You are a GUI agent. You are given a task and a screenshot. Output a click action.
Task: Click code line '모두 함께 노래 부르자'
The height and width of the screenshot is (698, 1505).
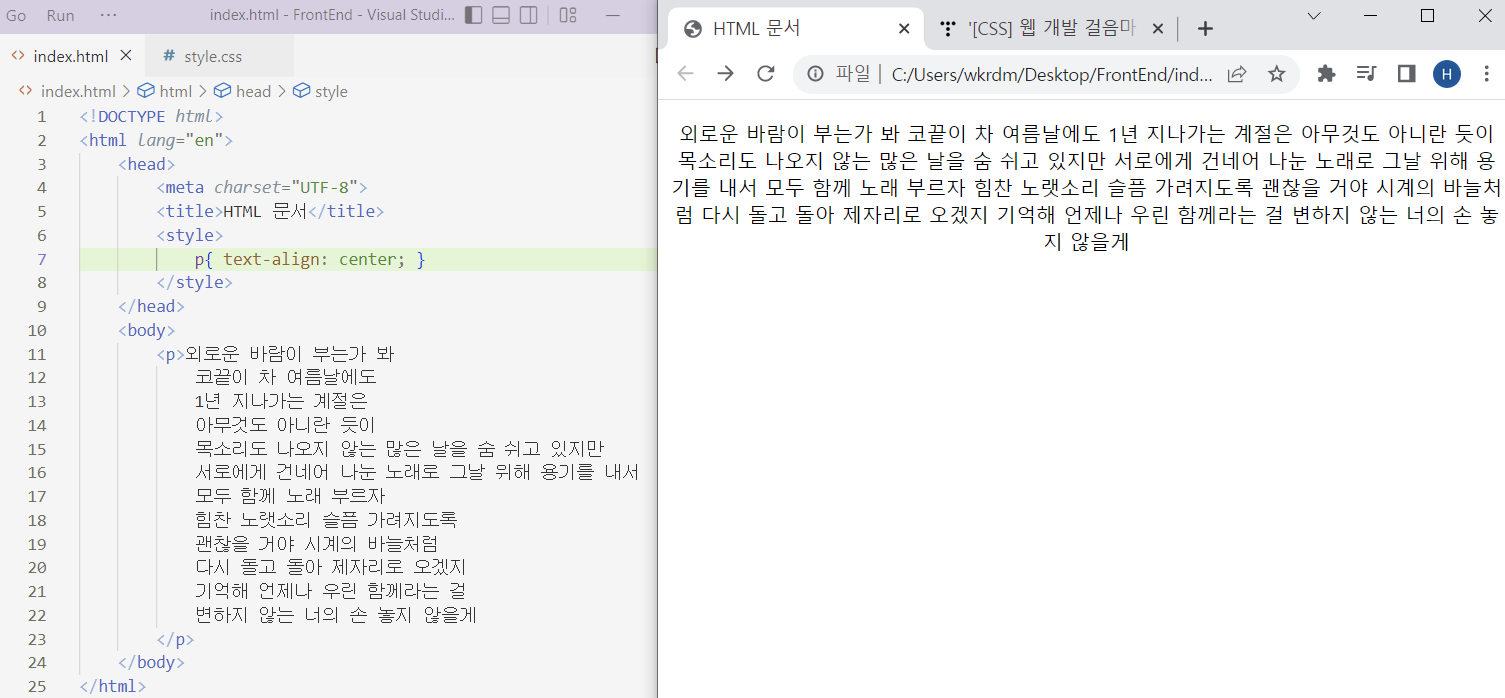tap(290, 496)
